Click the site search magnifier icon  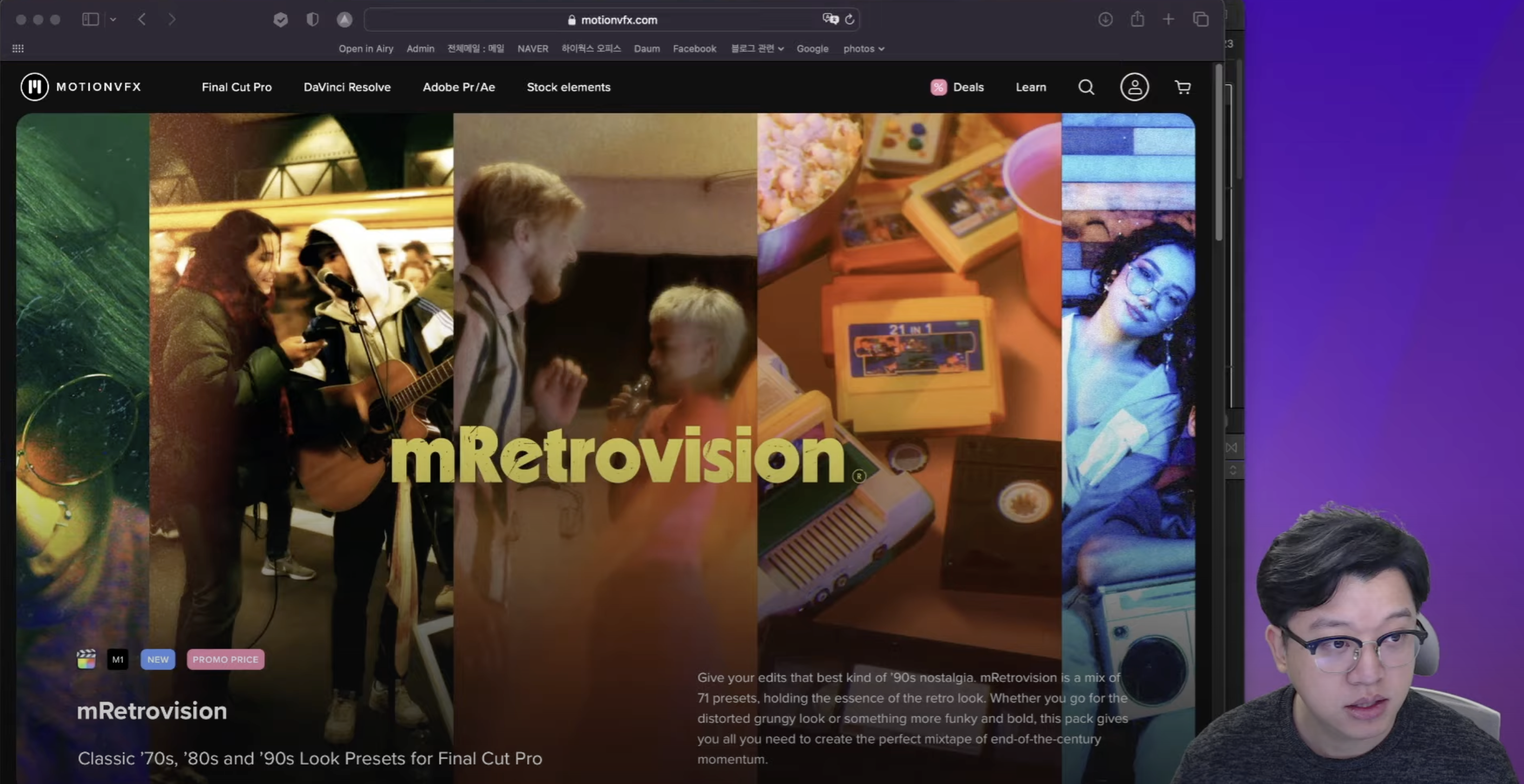click(1086, 87)
